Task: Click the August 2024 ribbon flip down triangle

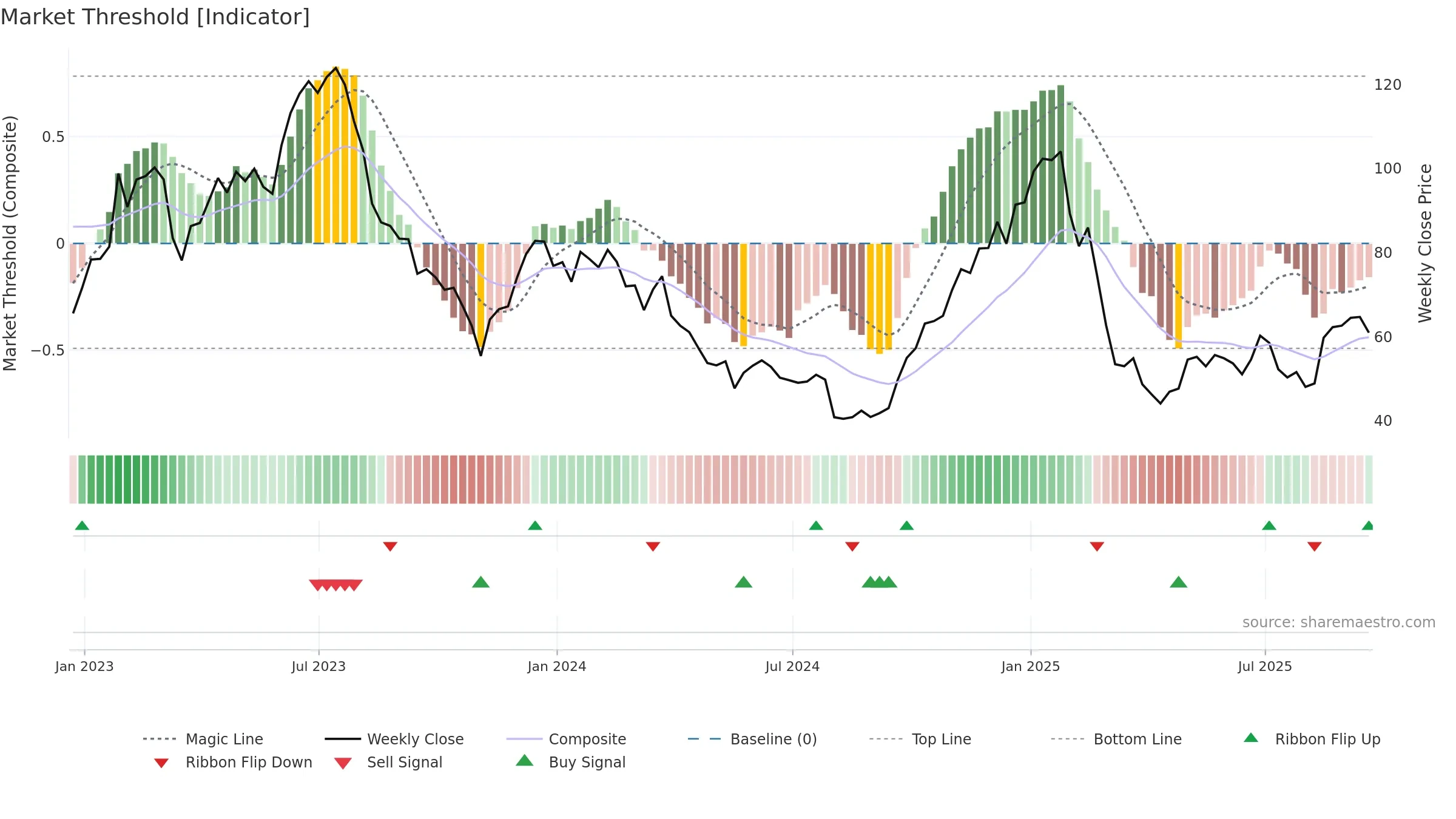Action: click(852, 547)
